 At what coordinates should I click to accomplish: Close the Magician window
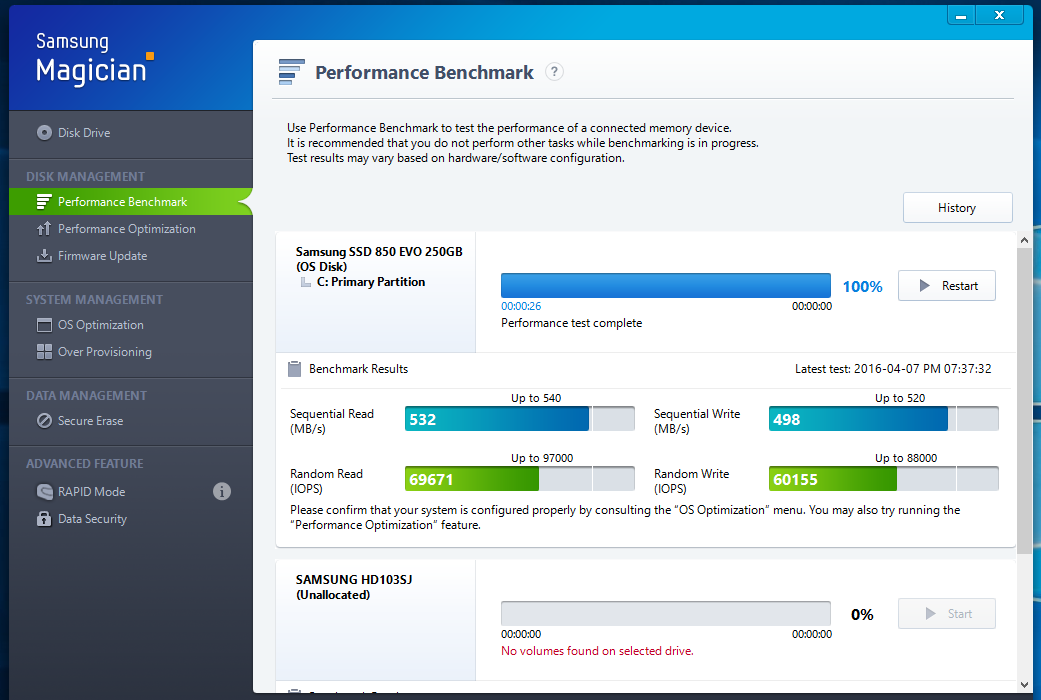(x=999, y=15)
